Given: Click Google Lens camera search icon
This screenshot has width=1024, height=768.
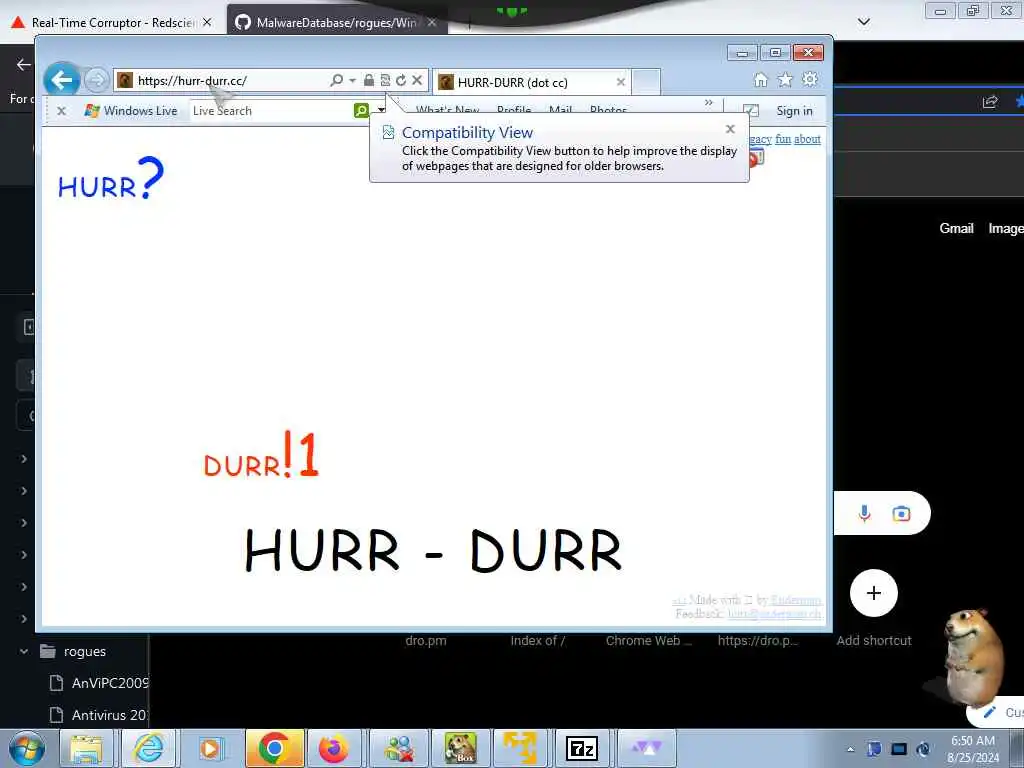Looking at the screenshot, I should coord(901,514).
